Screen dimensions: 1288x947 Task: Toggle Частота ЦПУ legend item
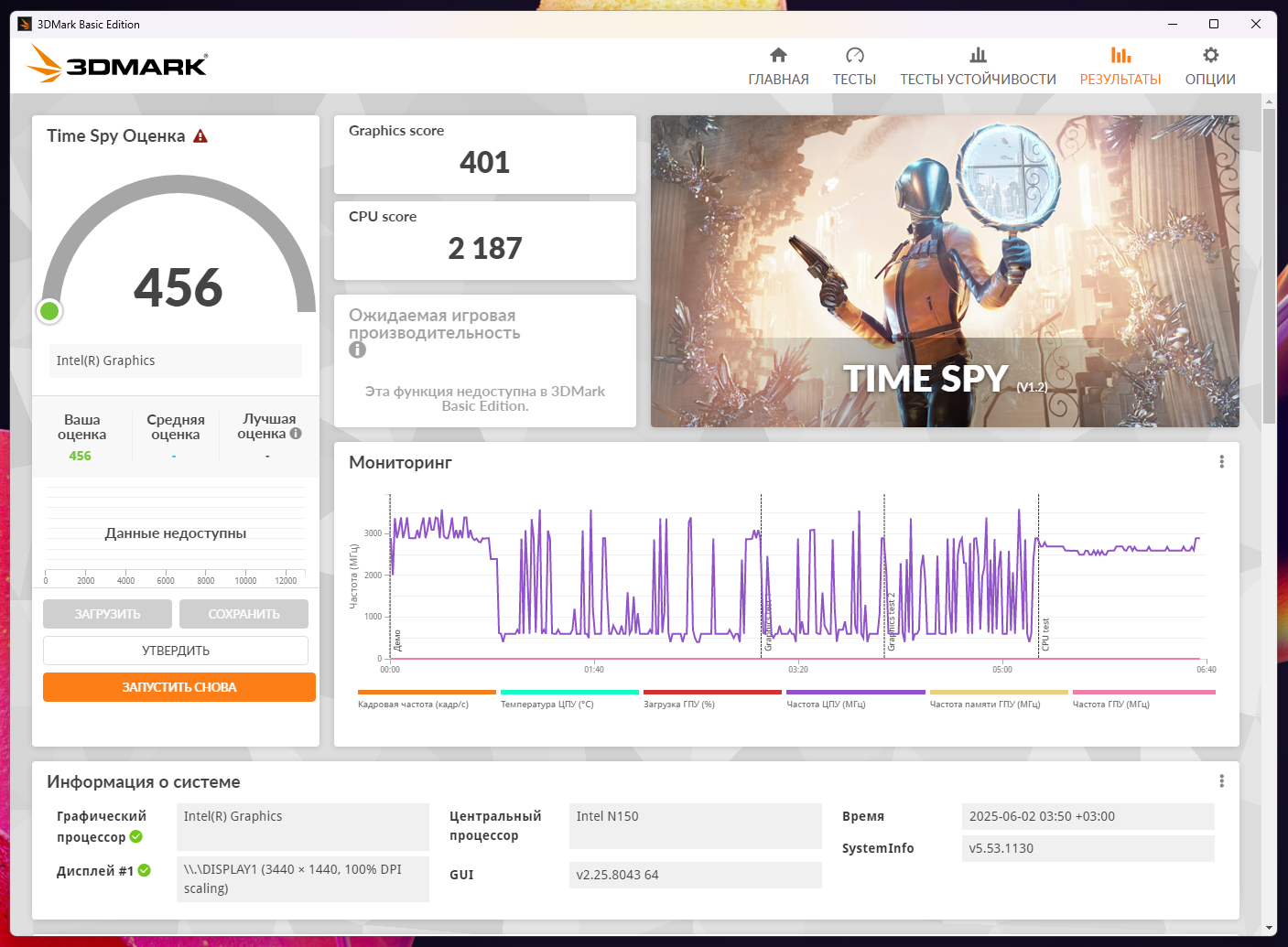pos(855,700)
